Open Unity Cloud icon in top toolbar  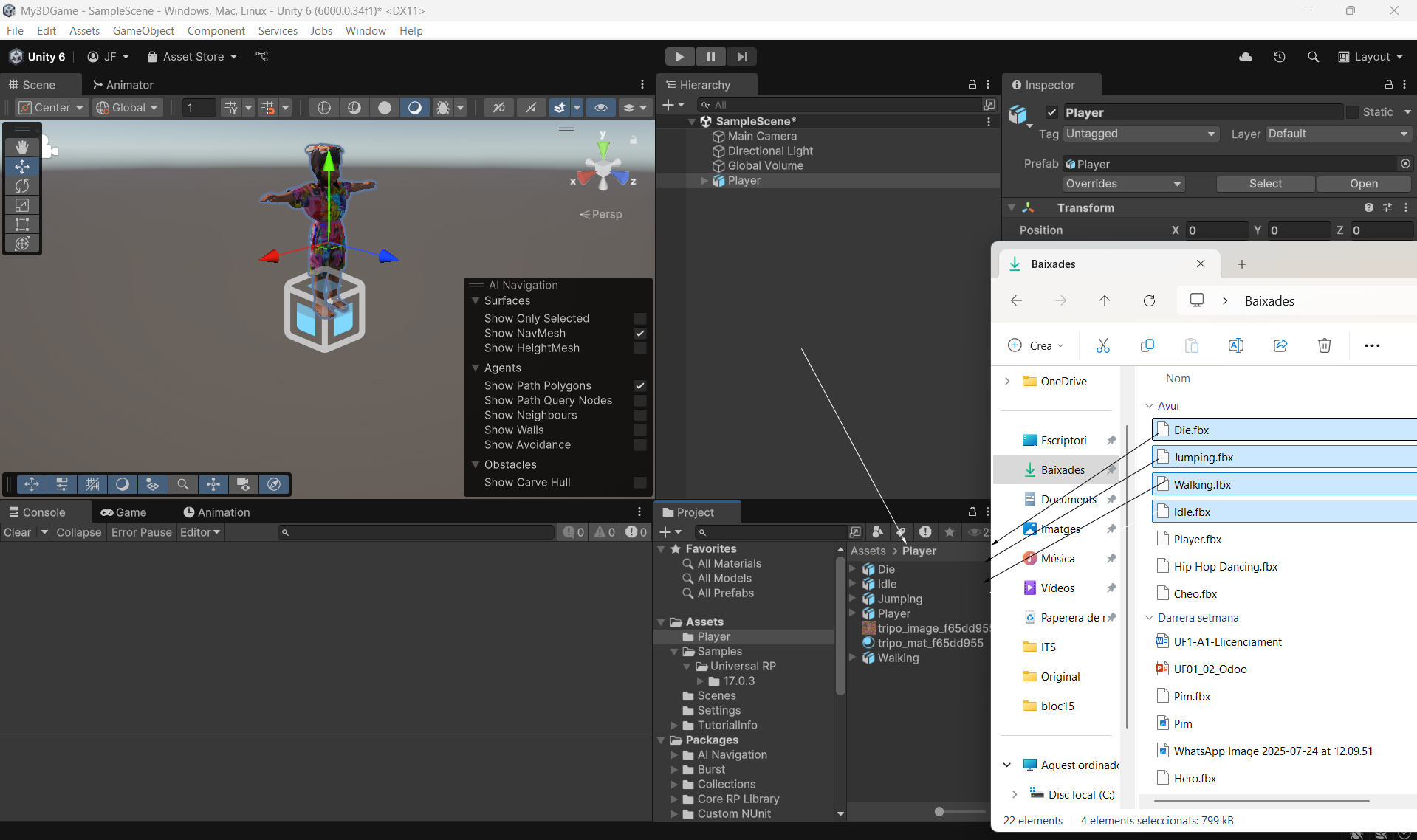pyautogui.click(x=1246, y=57)
